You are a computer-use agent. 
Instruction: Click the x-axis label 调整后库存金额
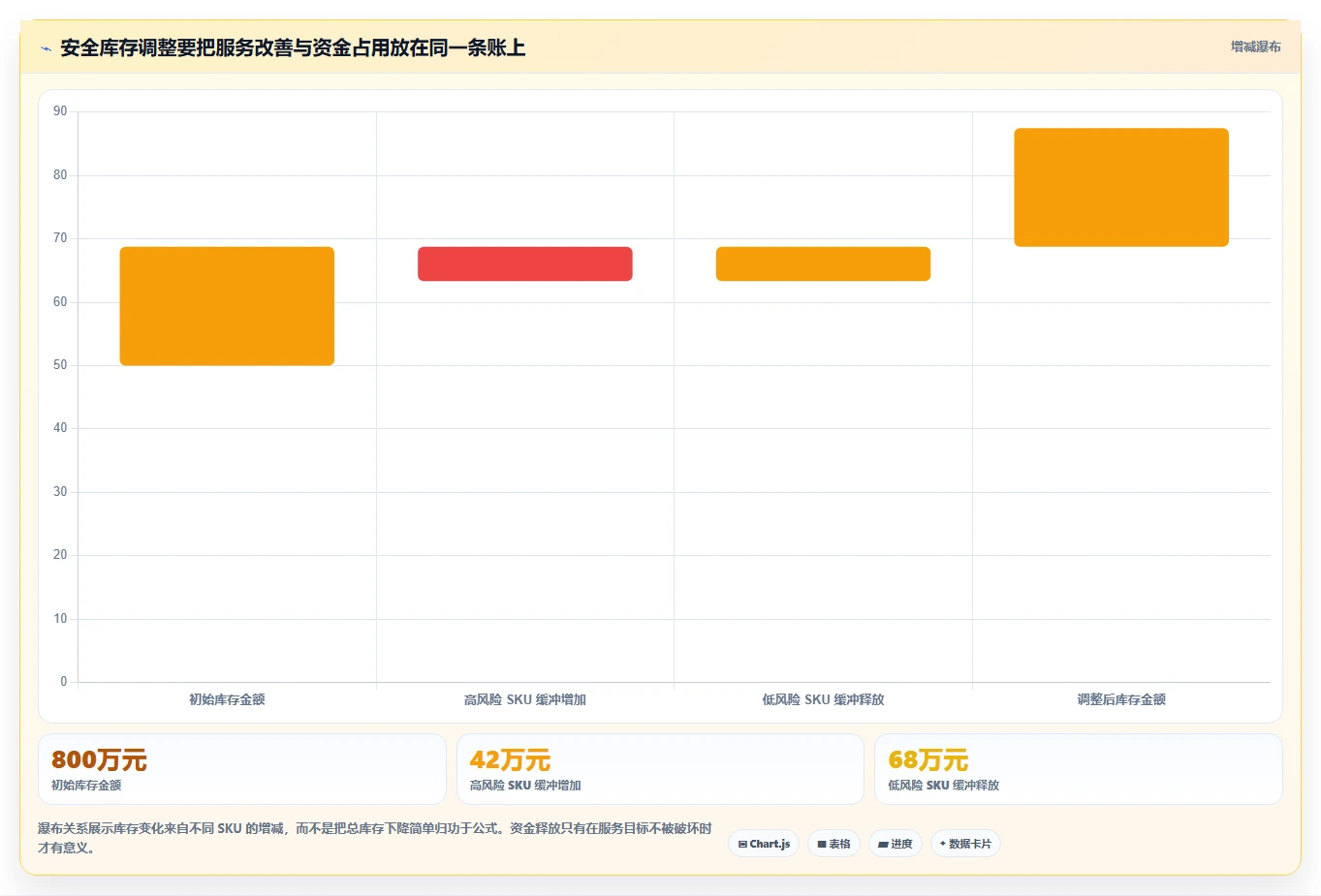point(1121,699)
